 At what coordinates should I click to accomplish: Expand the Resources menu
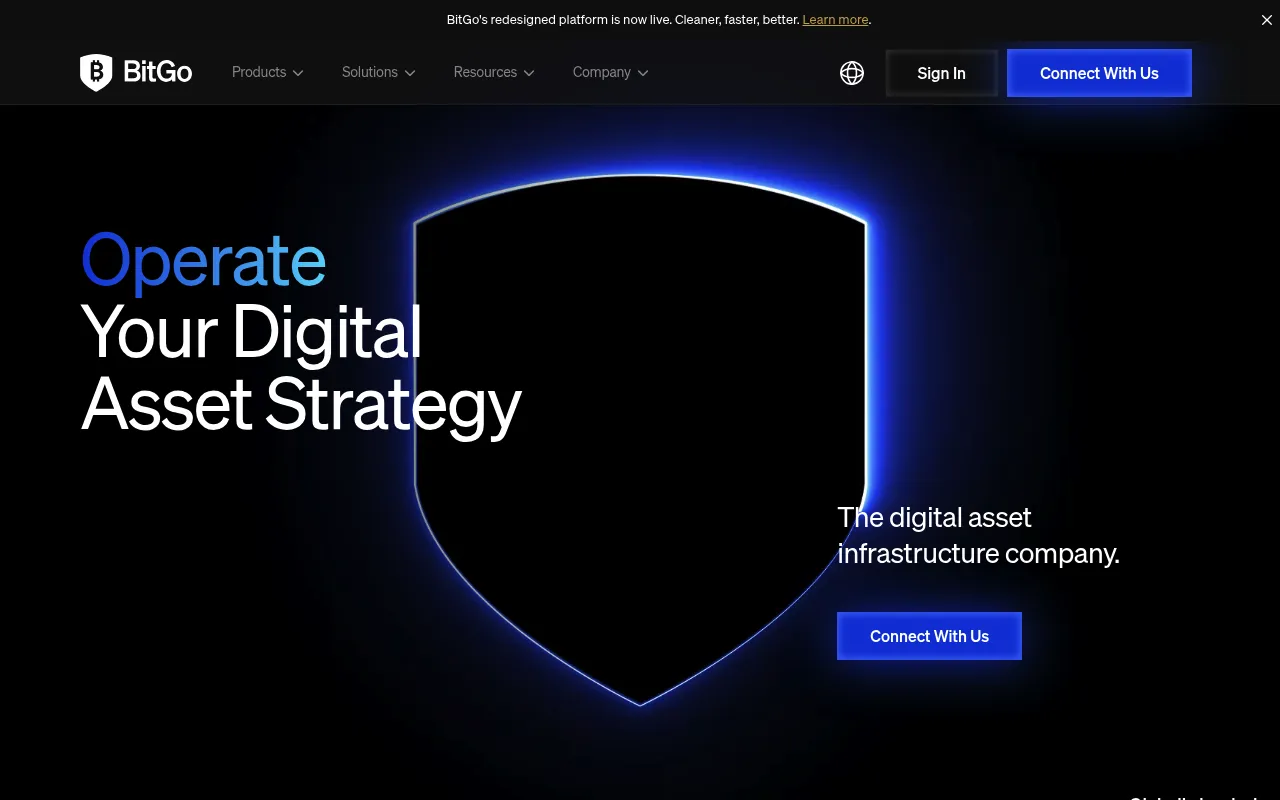[x=494, y=72]
